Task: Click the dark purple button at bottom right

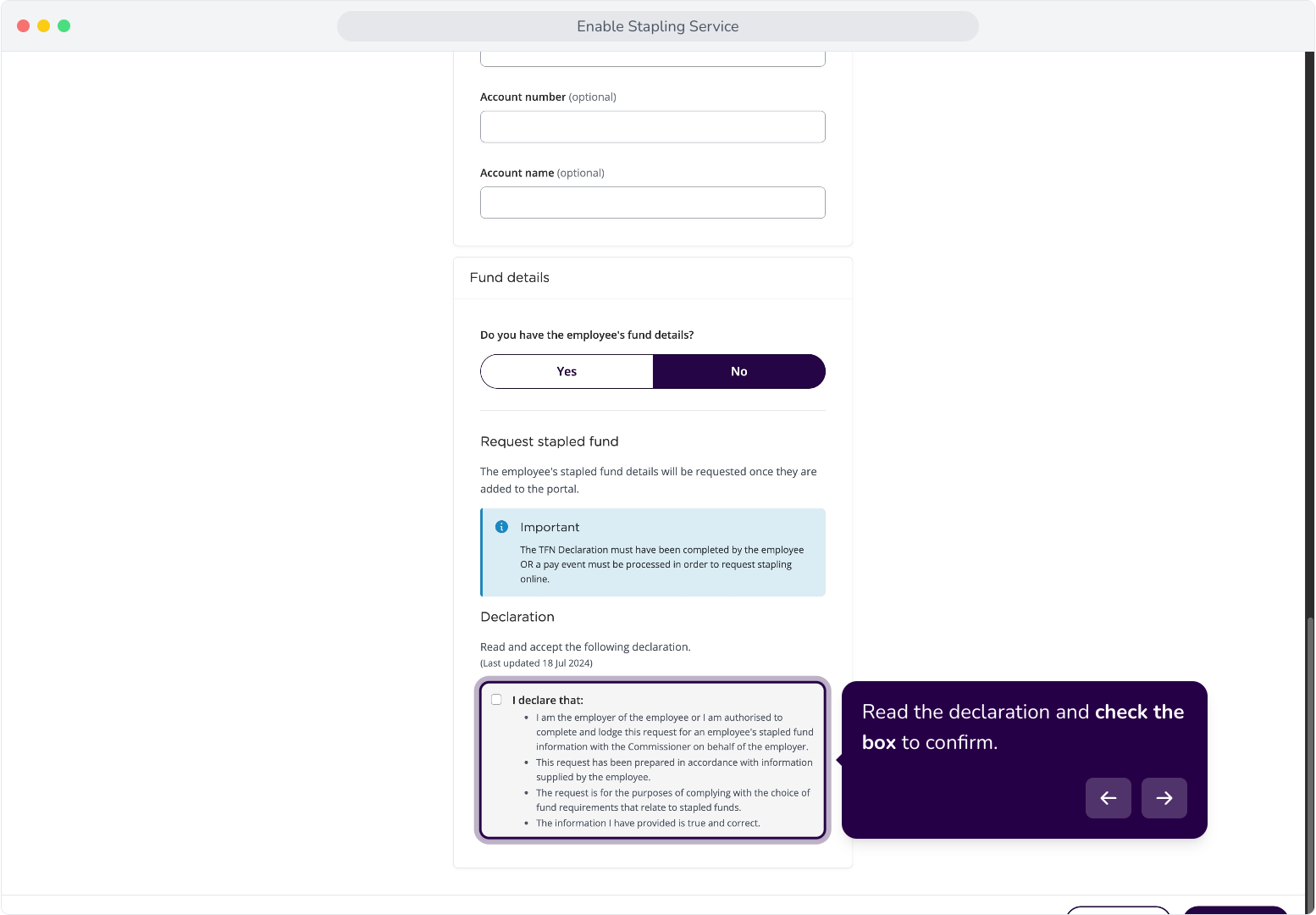Action: tap(1236, 911)
